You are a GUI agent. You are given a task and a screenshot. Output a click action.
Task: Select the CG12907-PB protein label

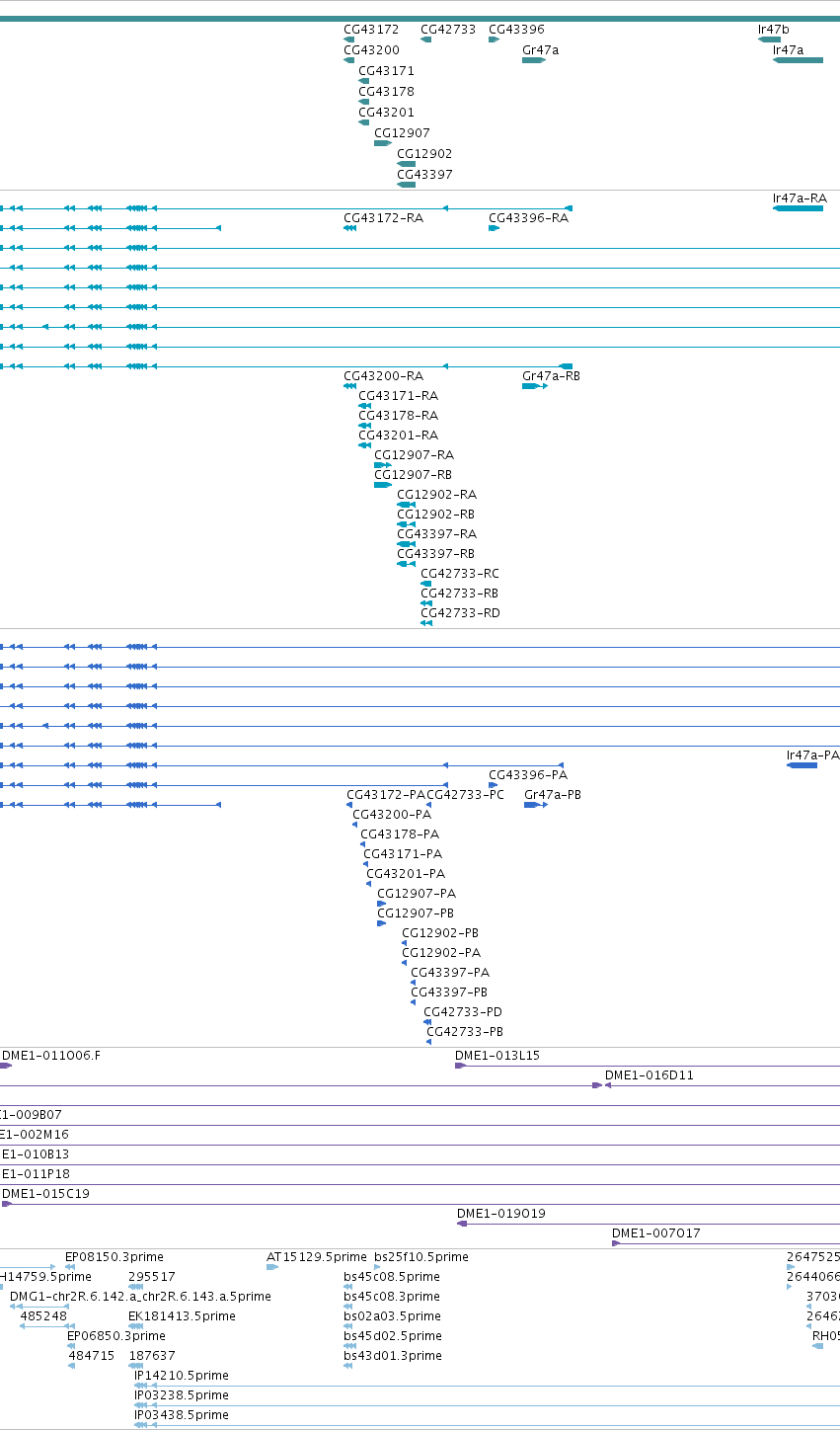point(416,914)
